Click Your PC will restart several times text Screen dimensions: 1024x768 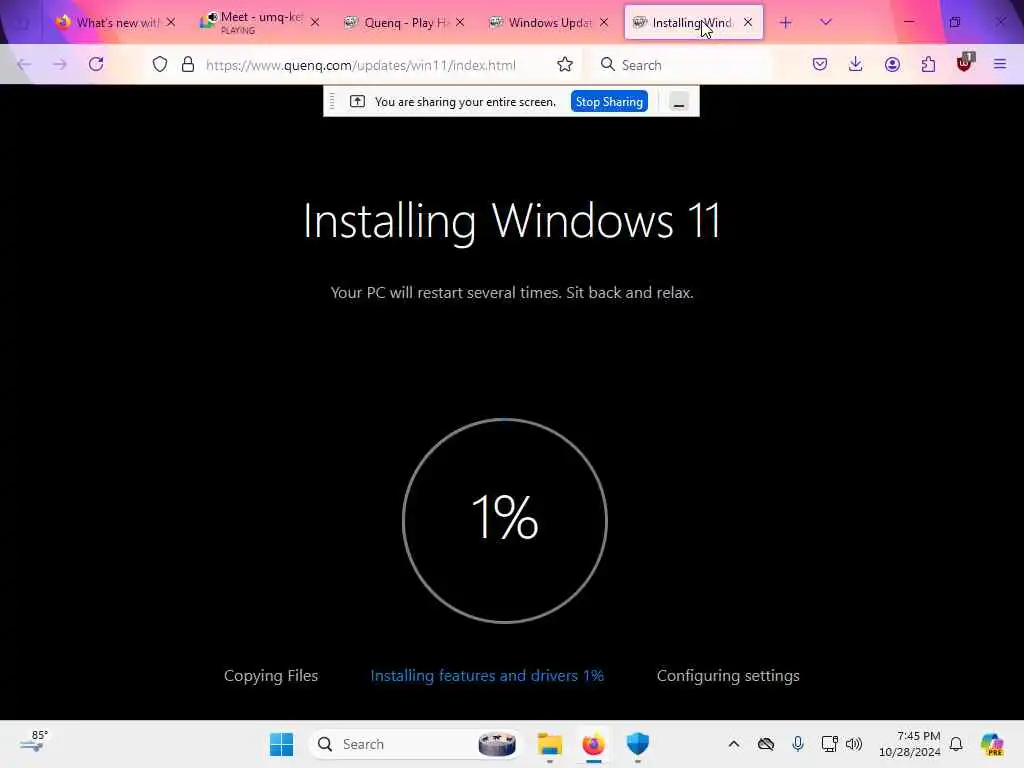click(x=512, y=293)
